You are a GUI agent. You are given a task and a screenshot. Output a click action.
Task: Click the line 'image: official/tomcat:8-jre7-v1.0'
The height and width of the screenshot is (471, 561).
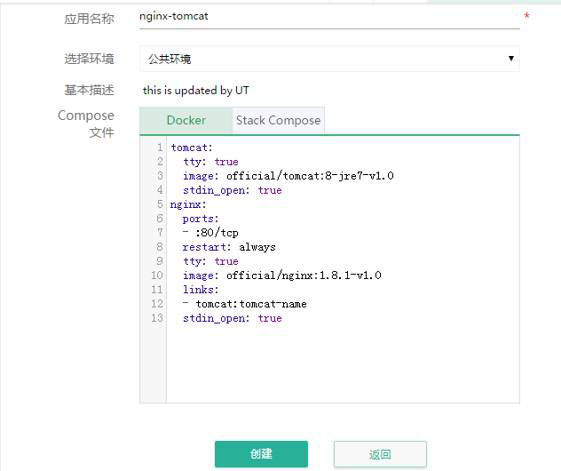[x=288, y=176]
